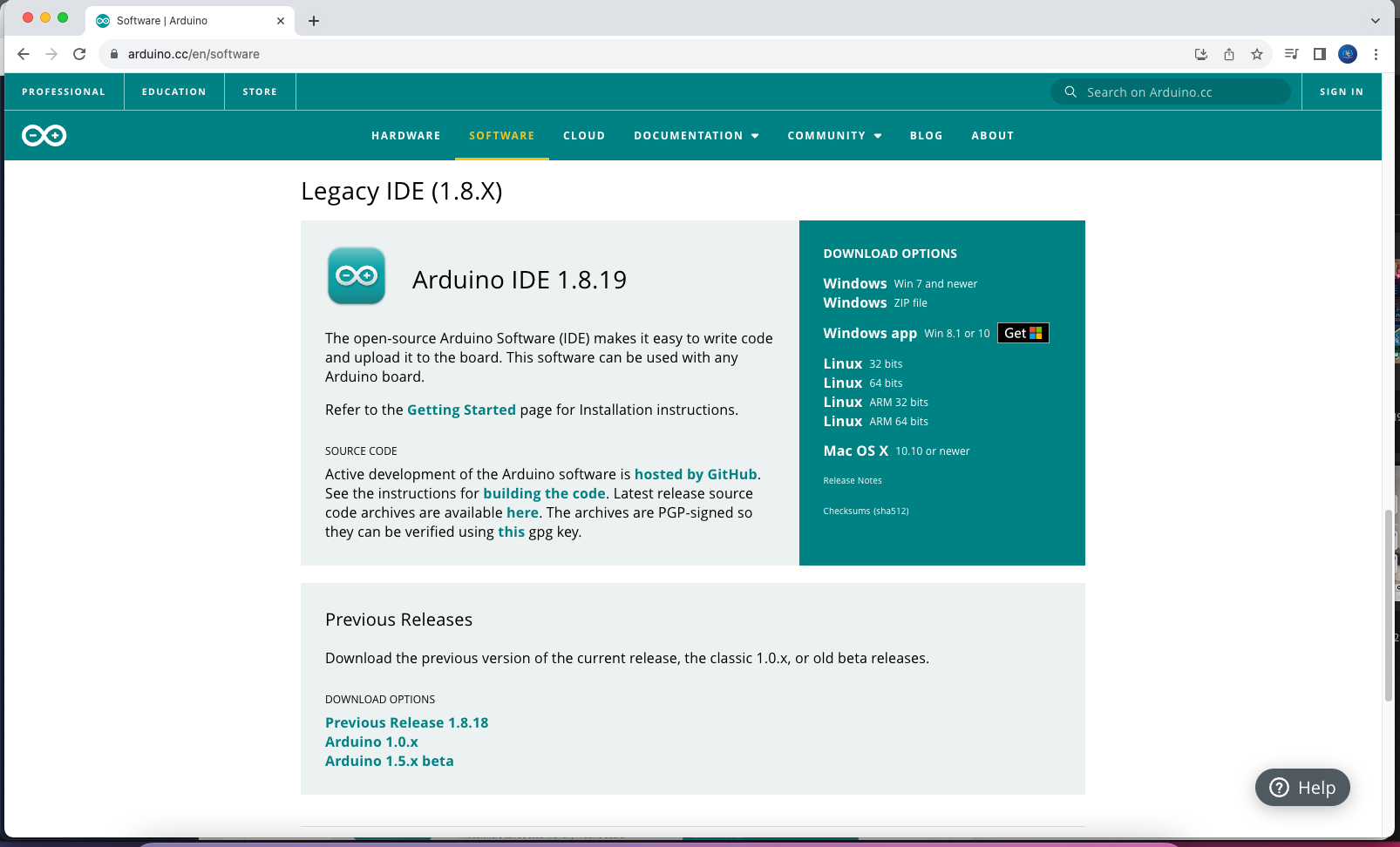Reload the page with the refresh icon
This screenshot has height=847, width=1400.
point(79,54)
